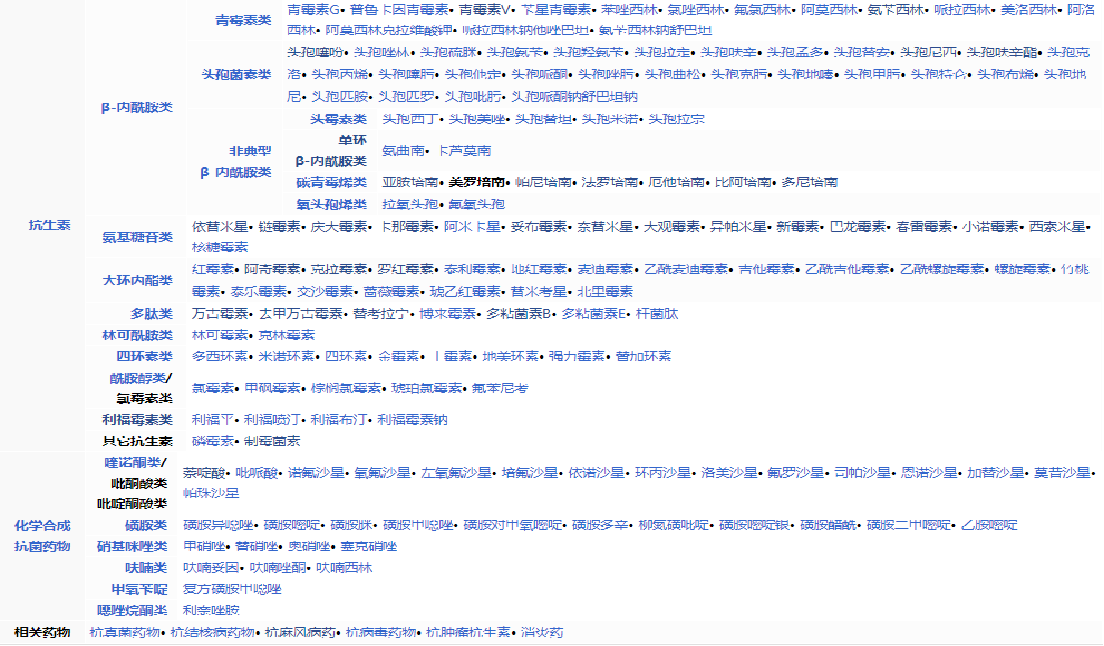Select the β-内酰胺类 group link
Viewport: 1104px width, 646px height.
point(135,107)
